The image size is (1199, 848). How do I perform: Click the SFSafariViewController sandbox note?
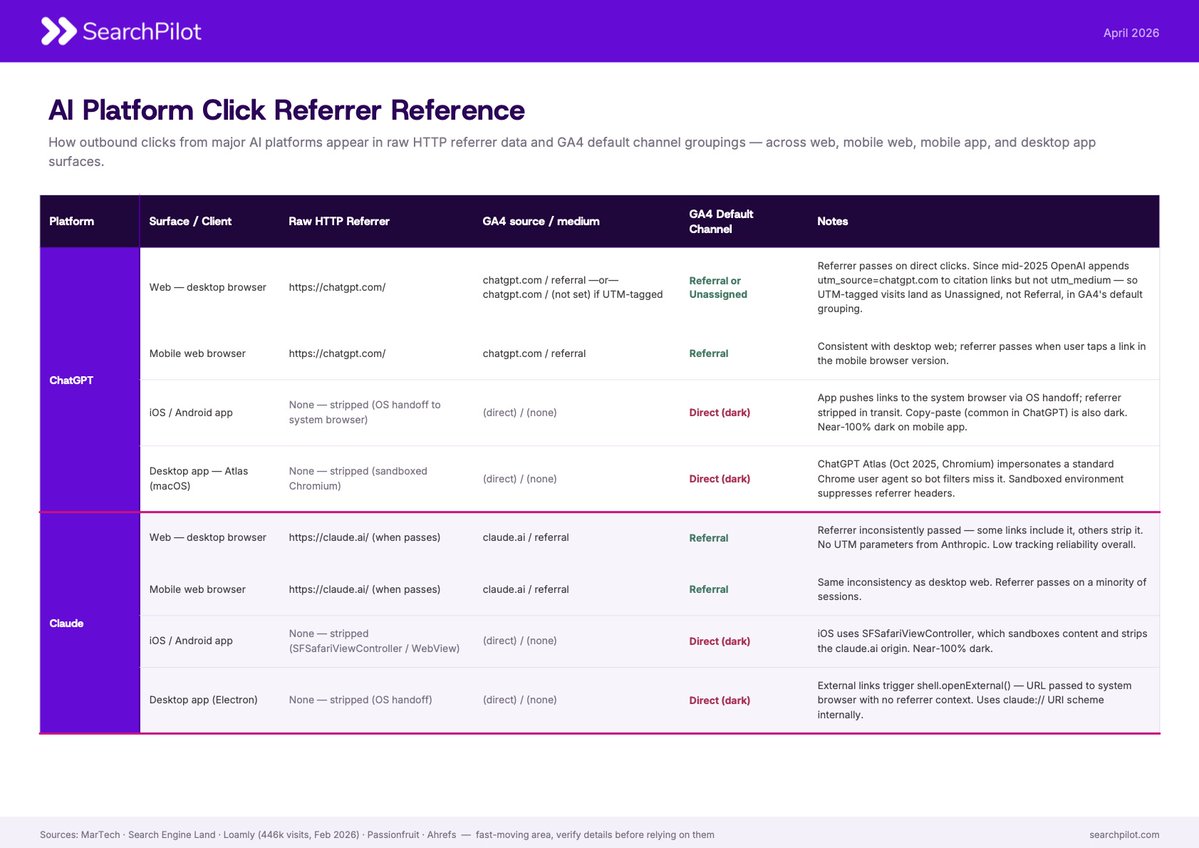(x=982, y=641)
